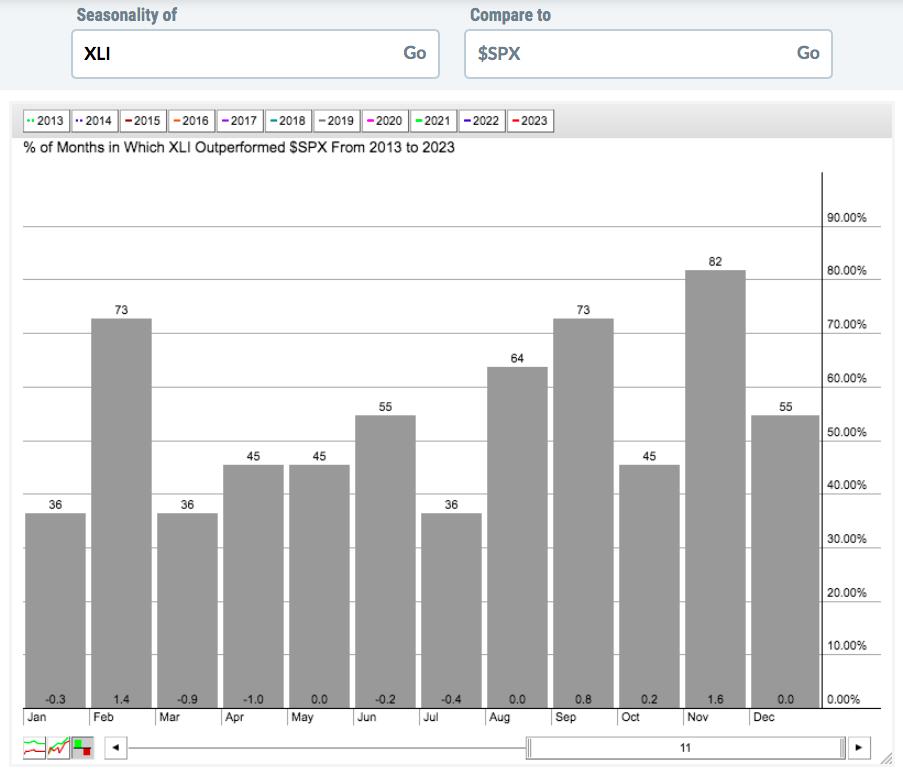
Task: Click the resize grip at the chart corner
Action: [886, 761]
